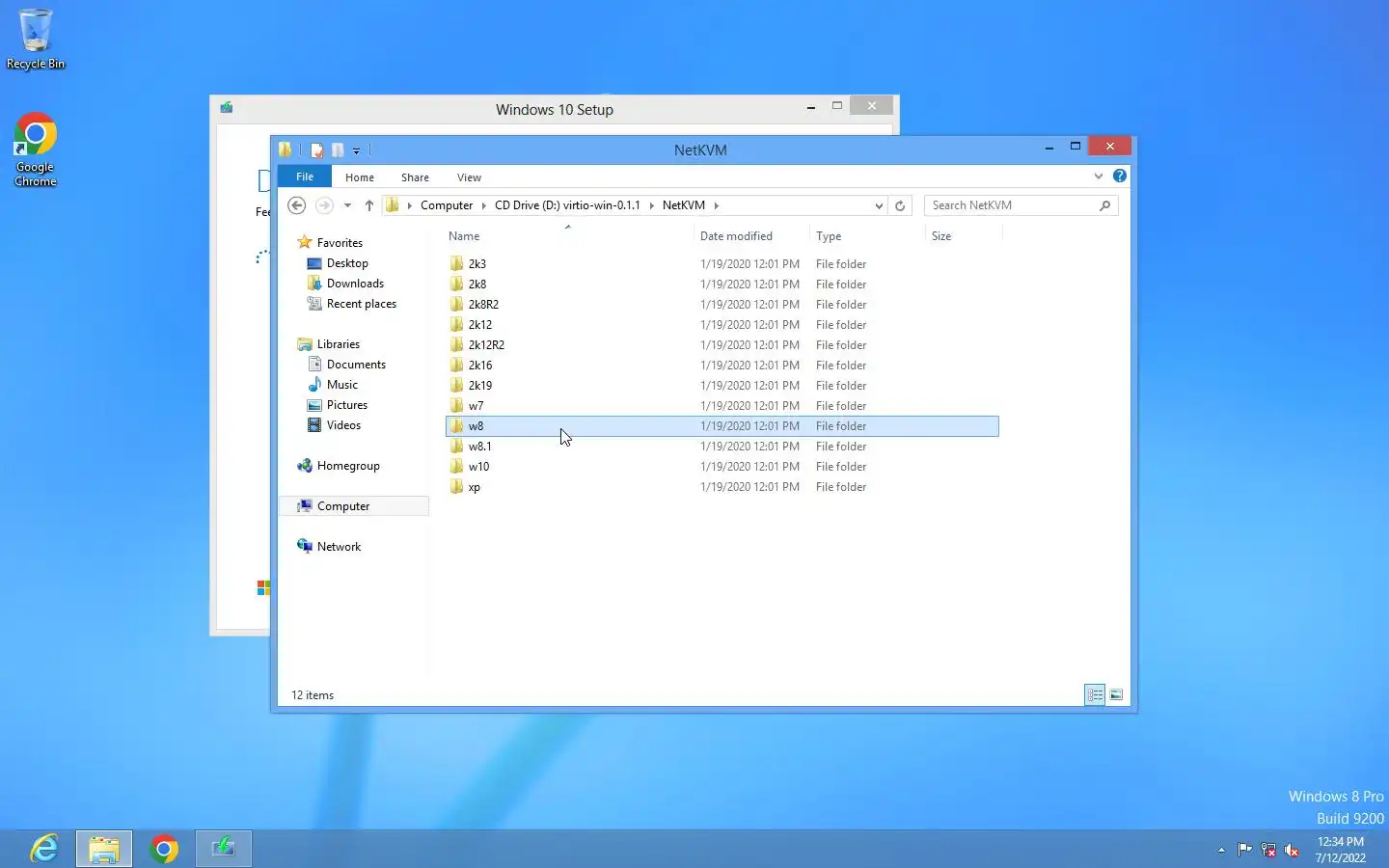Click New folder icon in Quick Access Toolbar
This screenshot has height=868, width=1389.
[338, 149]
